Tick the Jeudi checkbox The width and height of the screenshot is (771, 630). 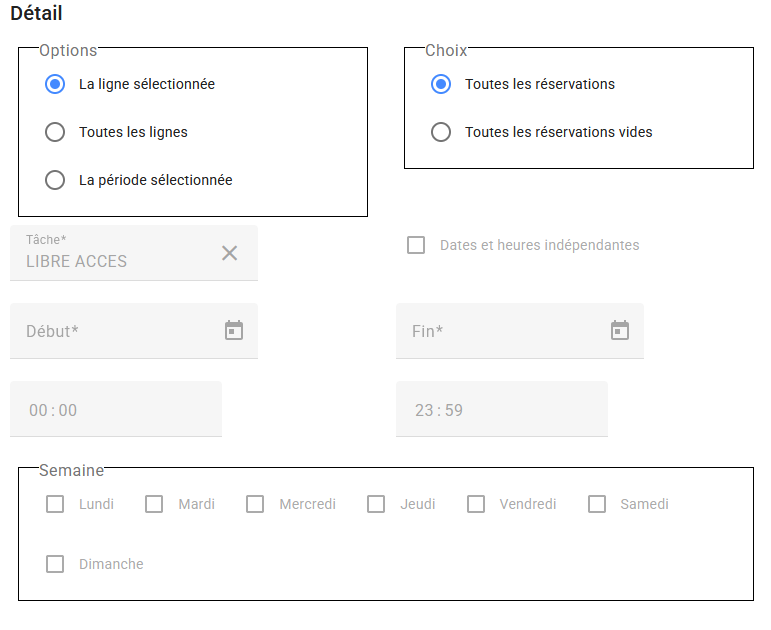tap(376, 504)
